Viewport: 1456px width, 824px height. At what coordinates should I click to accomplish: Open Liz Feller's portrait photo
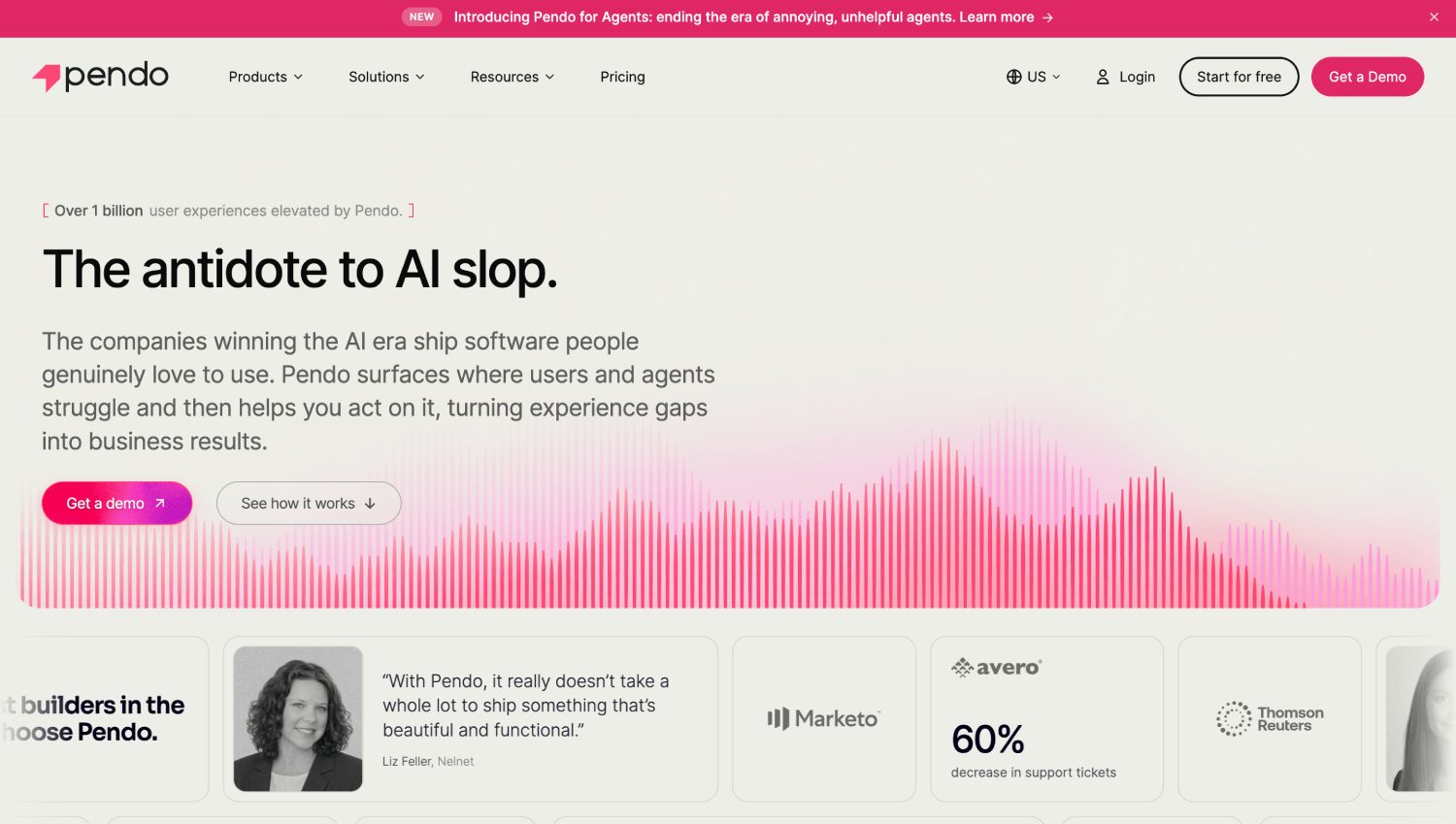(298, 719)
